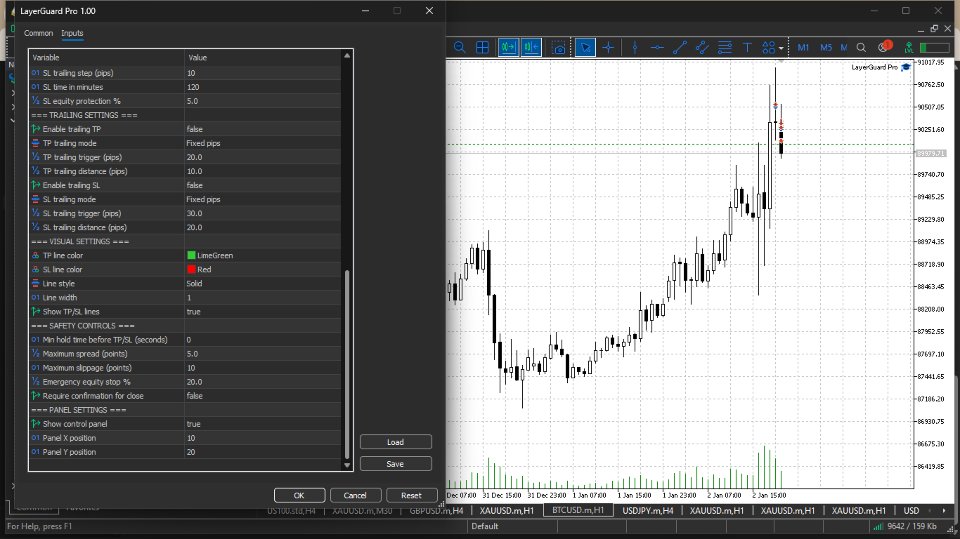The width and height of the screenshot is (960, 539).
Task: Click the Load button
Action: 396,442
